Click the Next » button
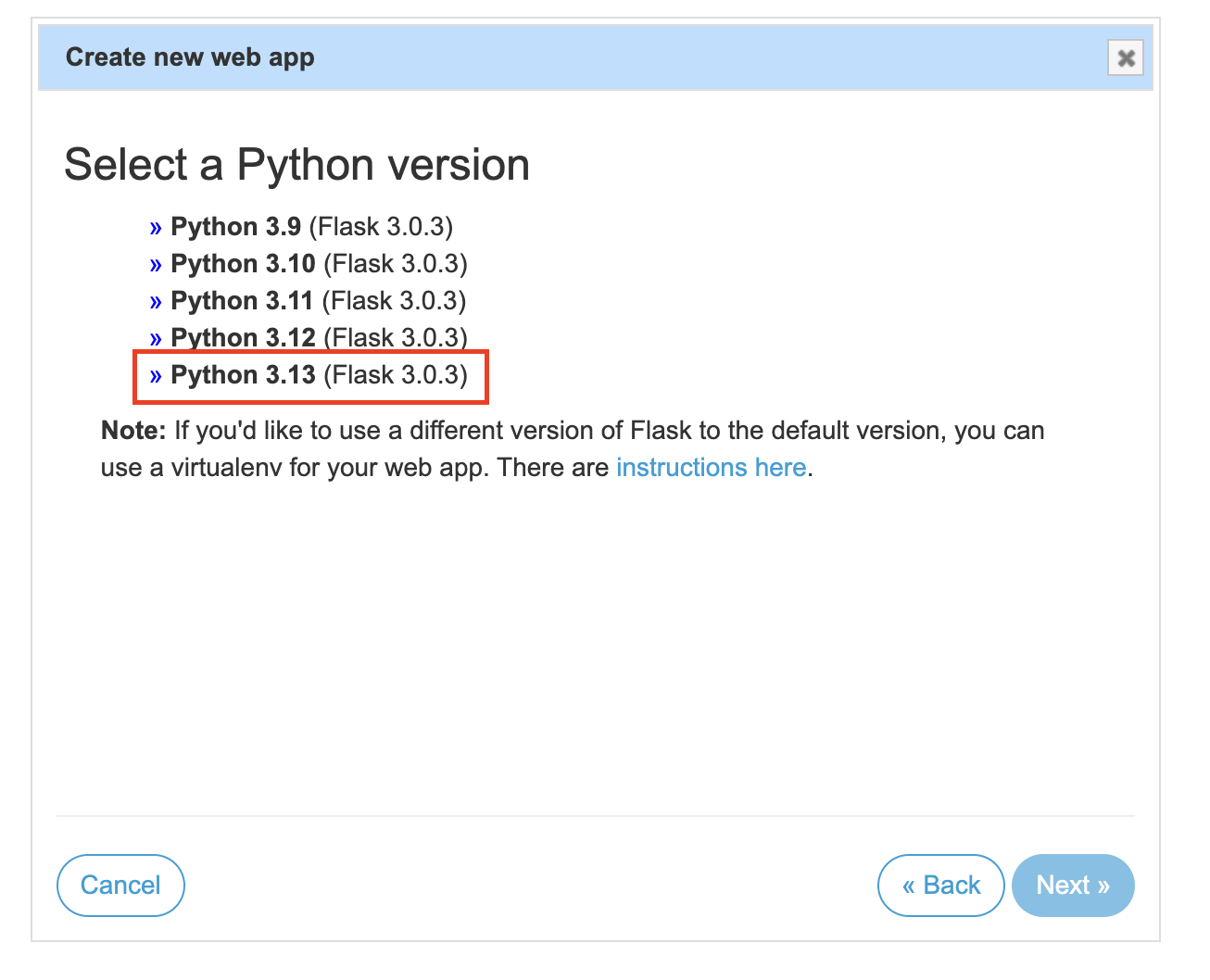The height and width of the screenshot is (980, 1210). (1073, 886)
